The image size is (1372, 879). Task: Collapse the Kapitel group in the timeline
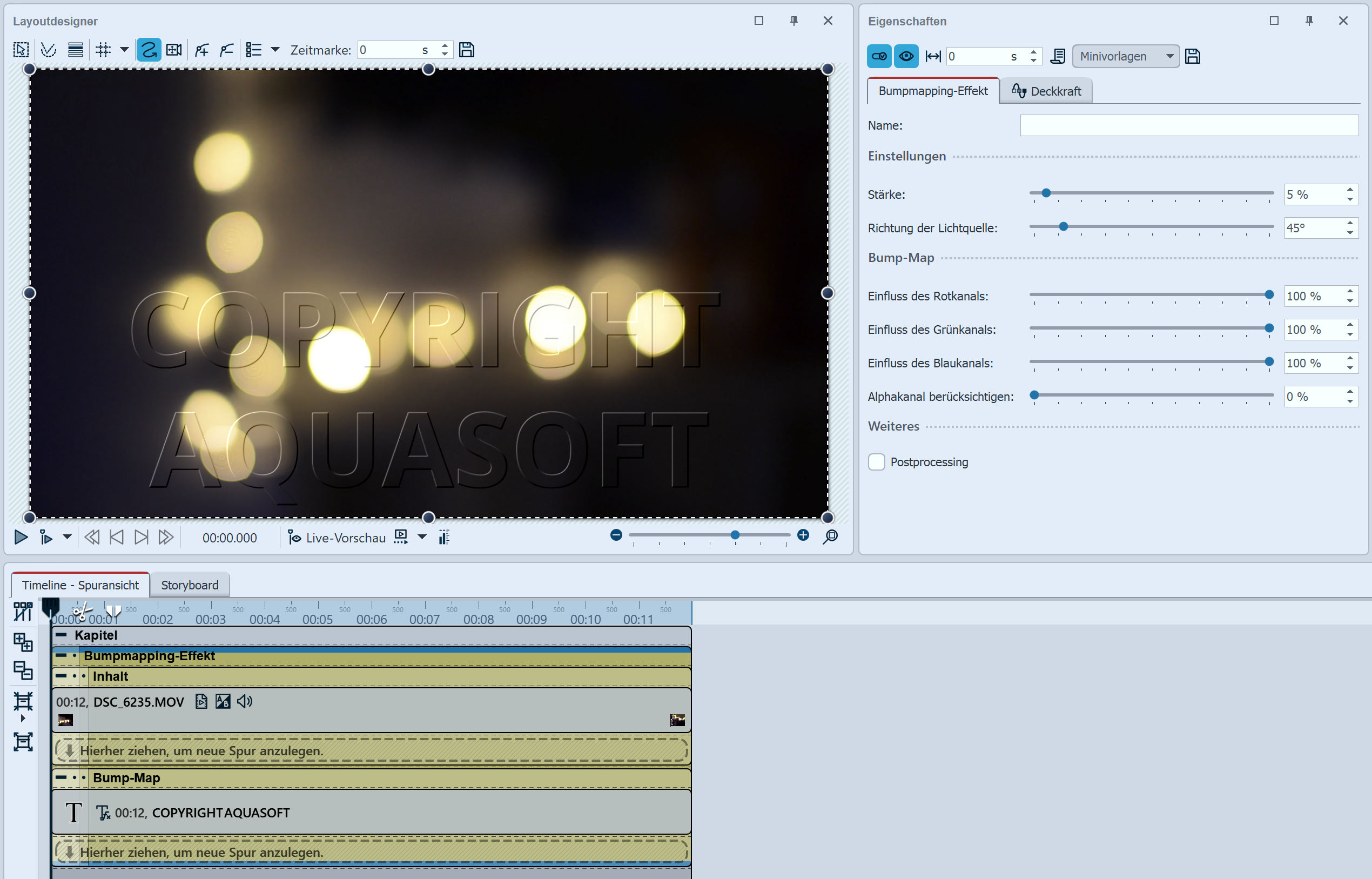click(x=61, y=635)
